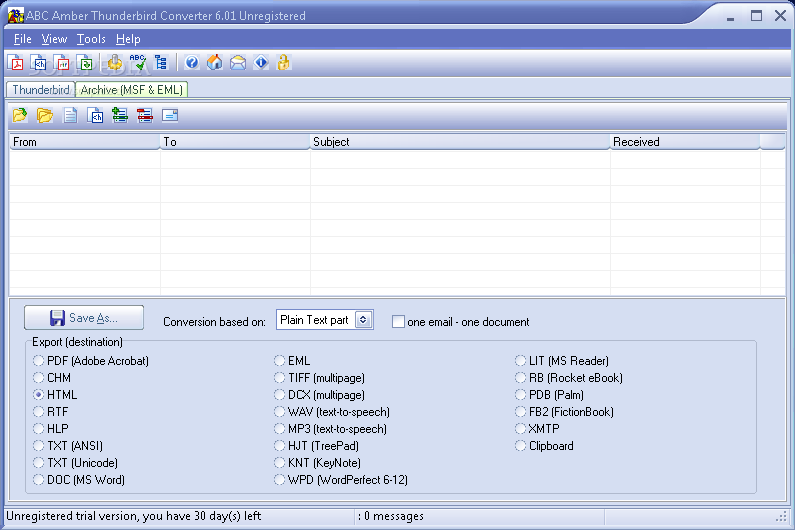The width and height of the screenshot is (795, 530).
Task: Click the export to HTML toolbar icon
Action: point(39,63)
